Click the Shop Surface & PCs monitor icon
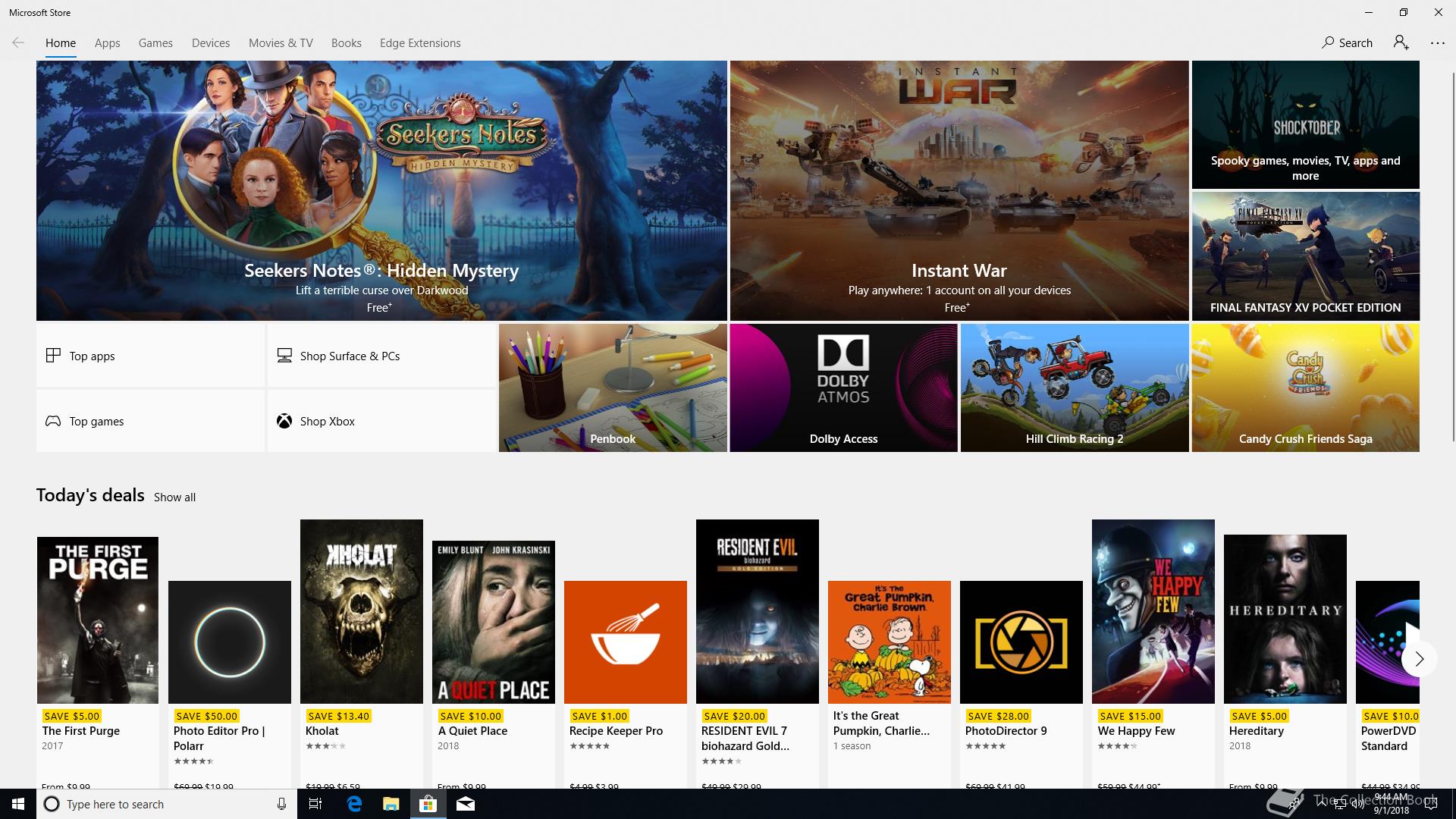 point(284,356)
